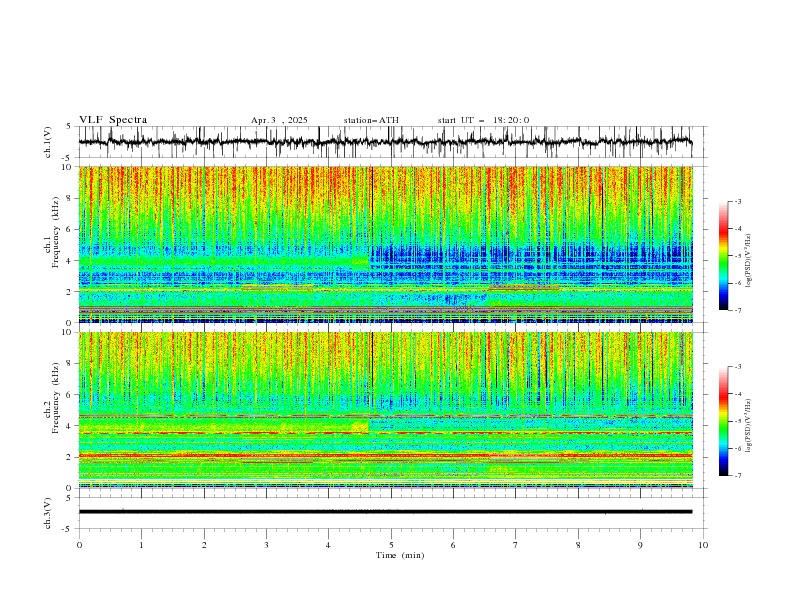Click the "-5" tick on ch.1(V) axis

coord(68,158)
